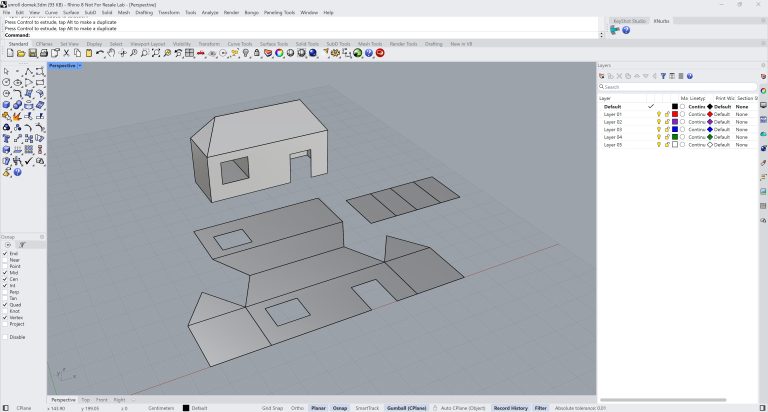Click the Explode tool icon in sidebar

click(x=18, y=116)
